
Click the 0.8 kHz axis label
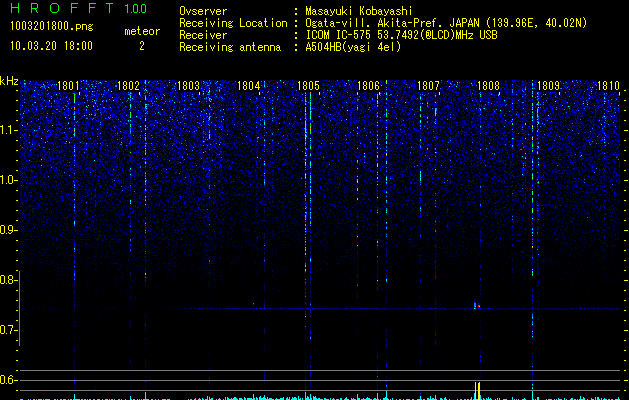pos(8,280)
